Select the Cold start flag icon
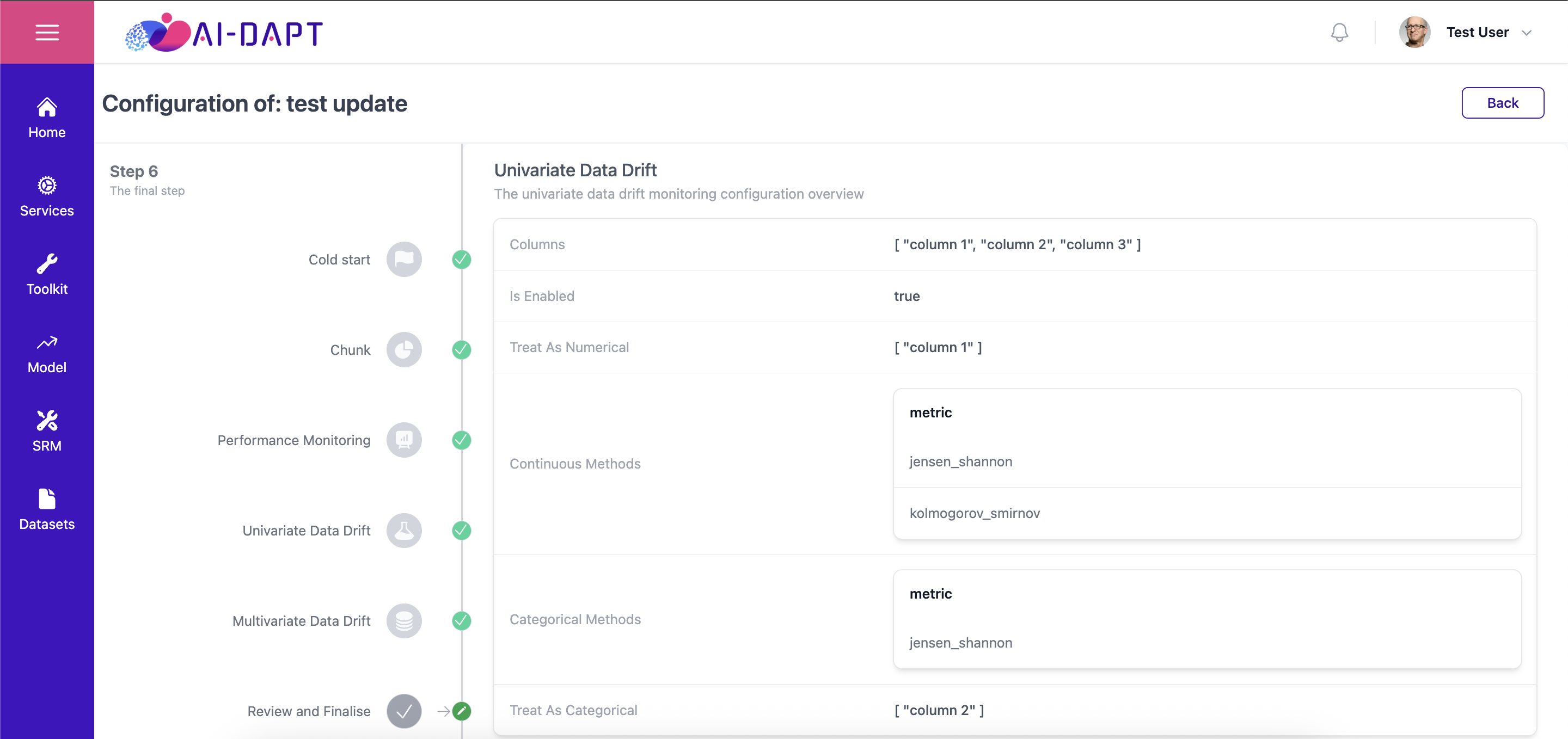The width and height of the screenshot is (1568, 739). (403, 259)
